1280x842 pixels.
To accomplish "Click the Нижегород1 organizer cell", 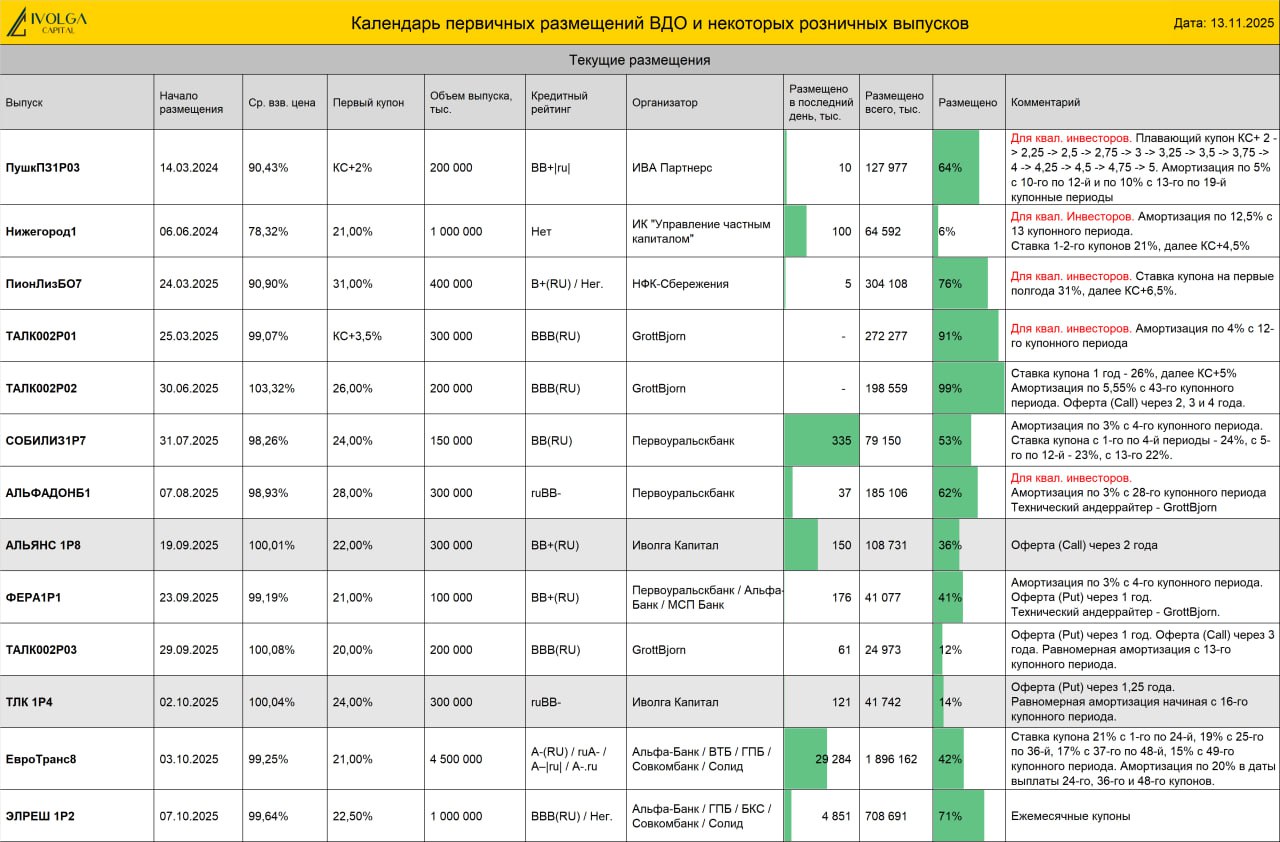I will point(704,231).
